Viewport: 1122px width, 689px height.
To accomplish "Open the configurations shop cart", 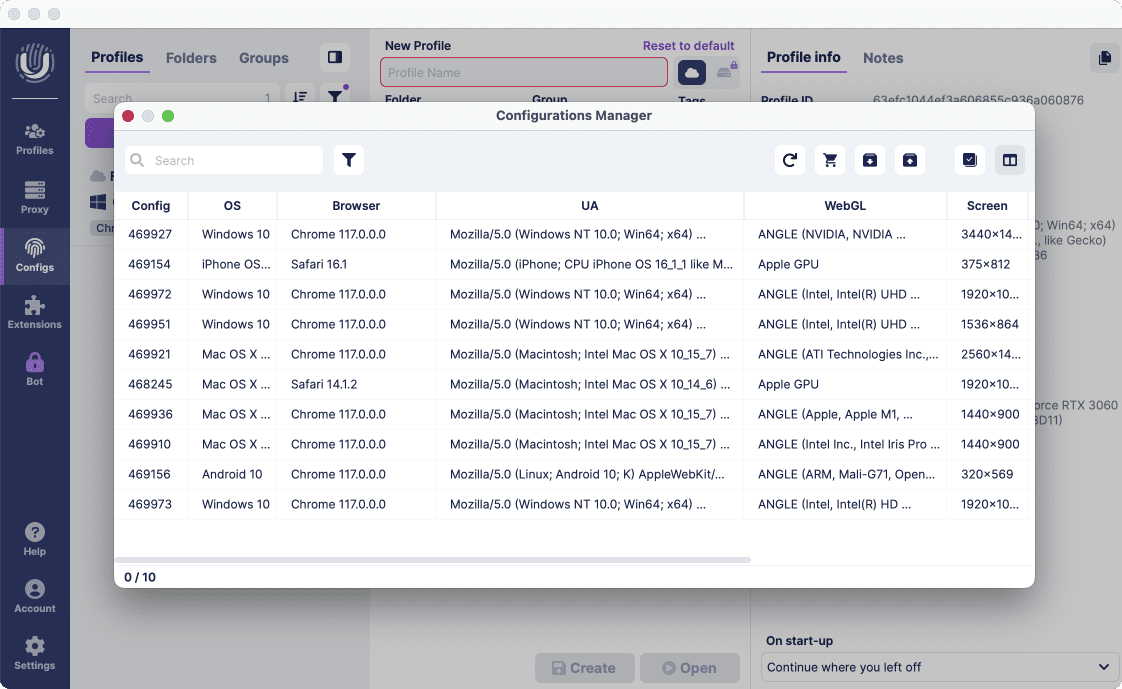I will coord(829,160).
